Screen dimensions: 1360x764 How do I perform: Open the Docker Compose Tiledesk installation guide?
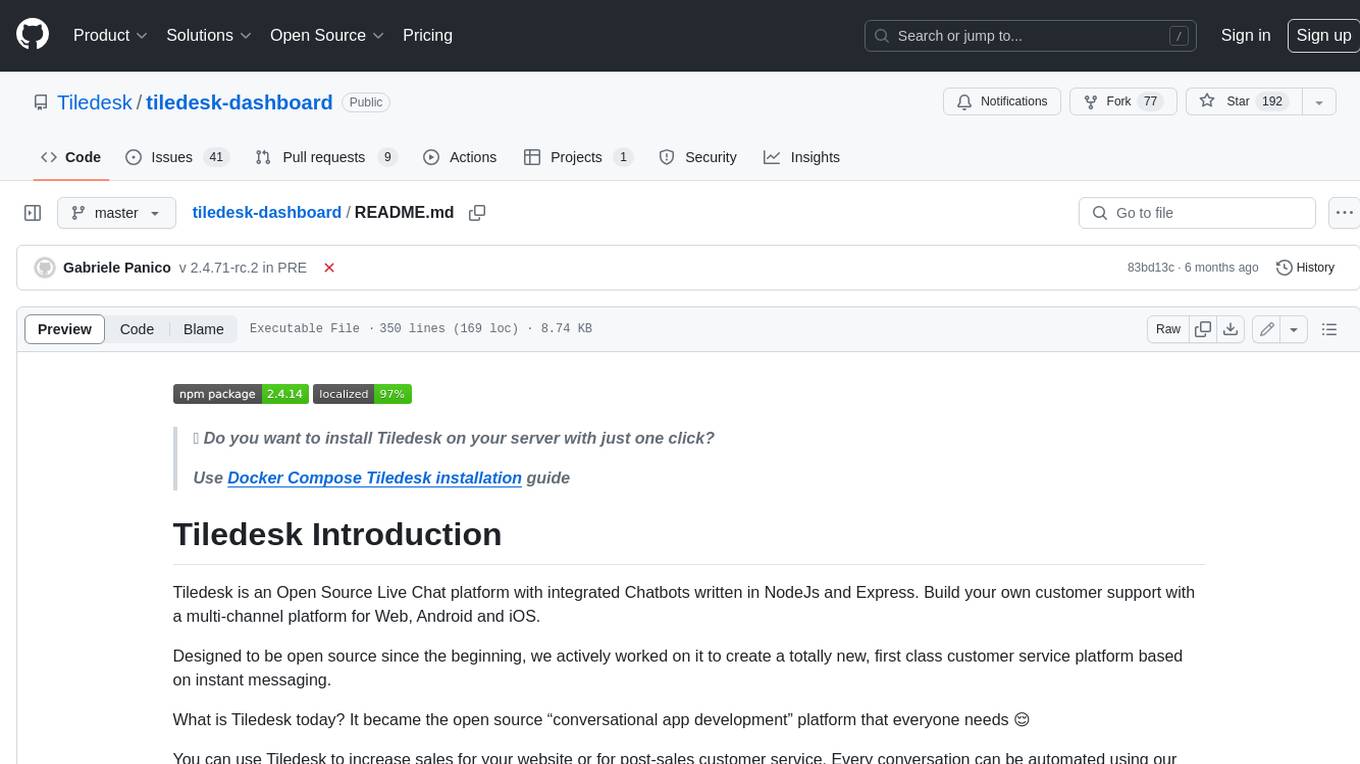tap(374, 478)
